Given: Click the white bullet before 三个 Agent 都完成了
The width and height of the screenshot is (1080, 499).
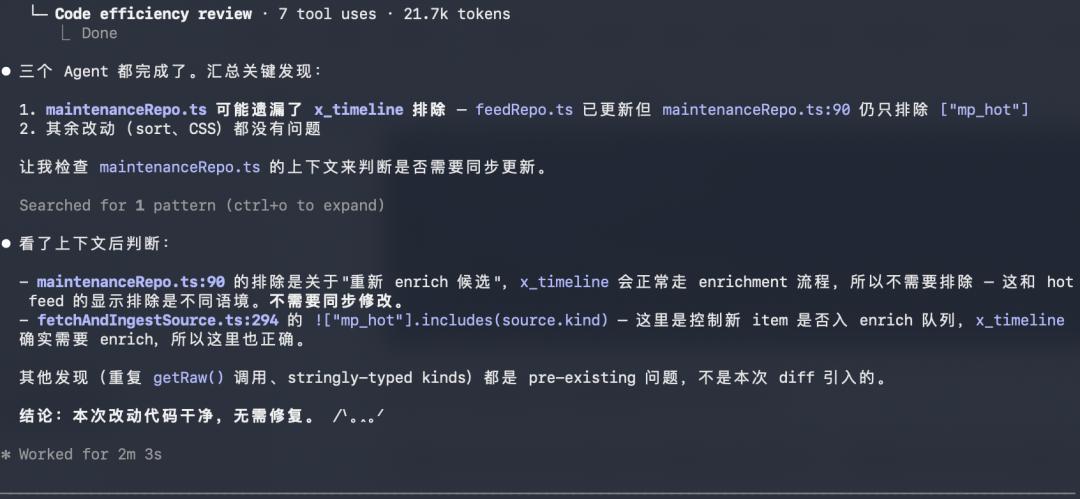Looking at the screenshot, I should coord(7,72).
